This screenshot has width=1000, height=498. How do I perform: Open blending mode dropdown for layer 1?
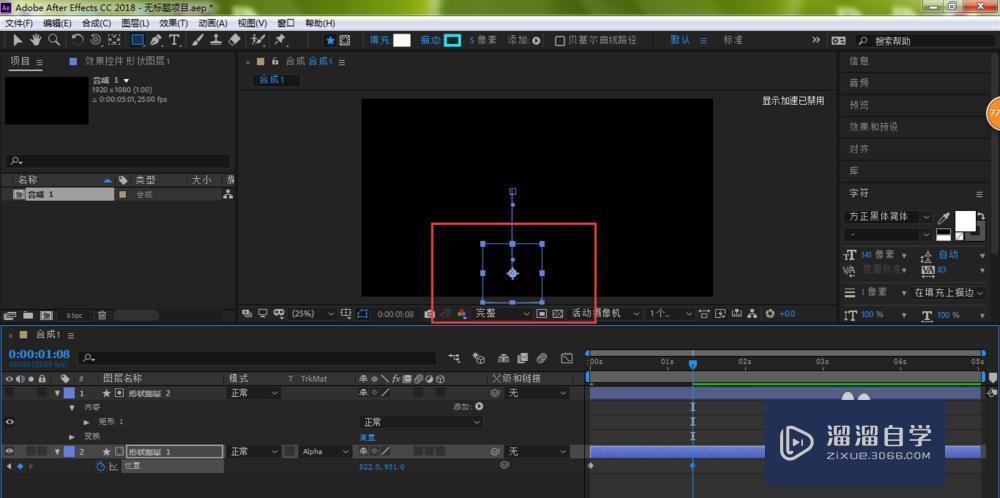click(x=254, y=393)
